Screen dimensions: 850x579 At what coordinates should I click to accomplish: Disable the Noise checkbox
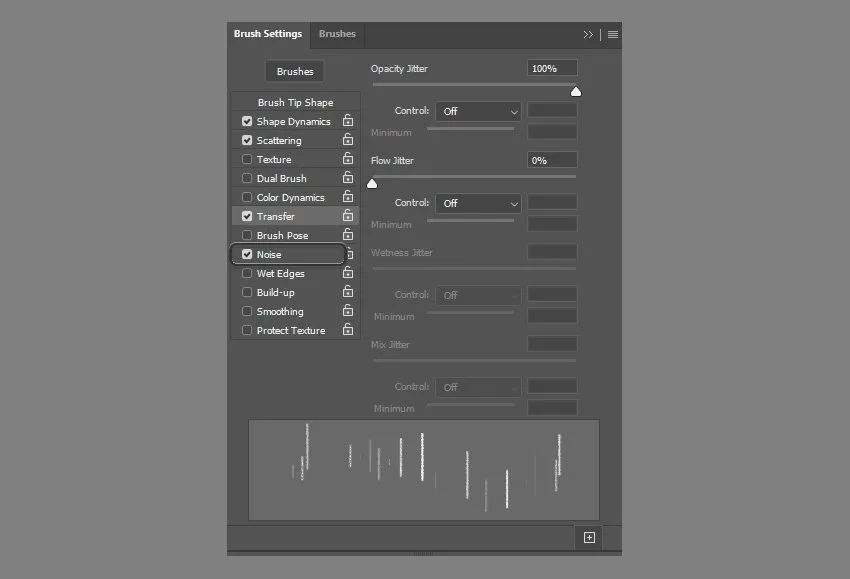[247, 254]
